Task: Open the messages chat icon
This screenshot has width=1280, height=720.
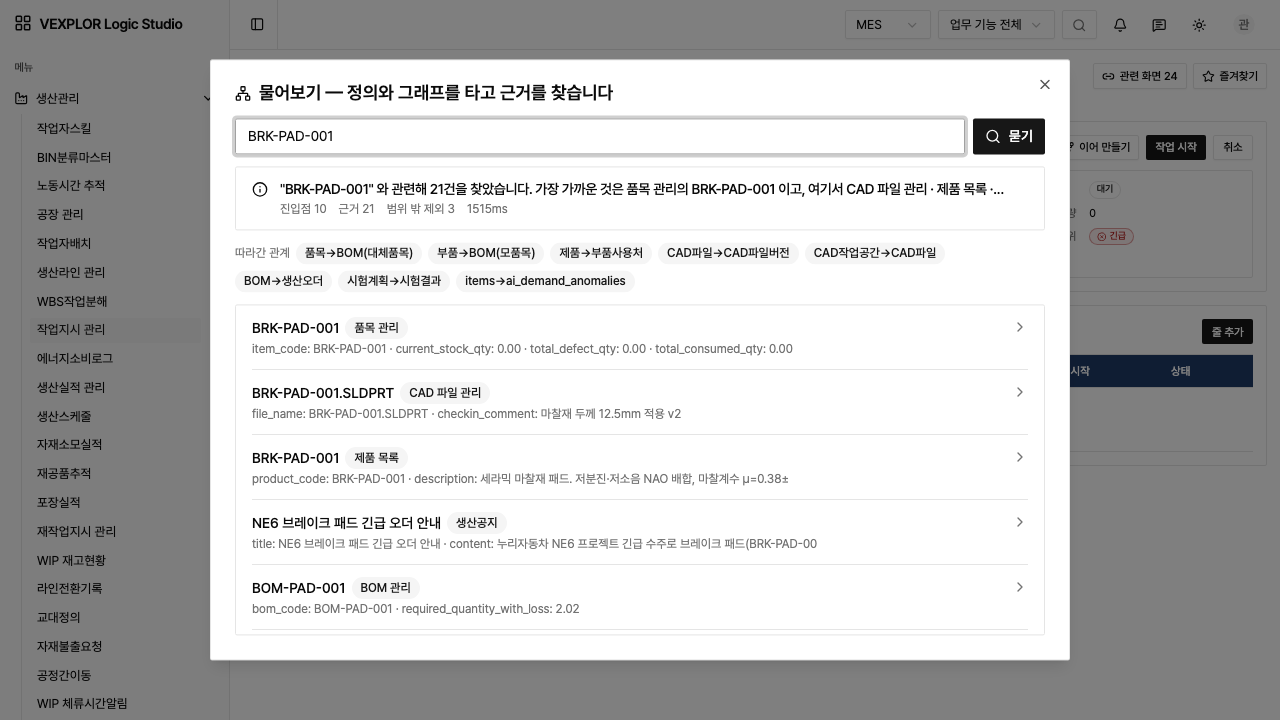Action: [x=1159, y=25]
